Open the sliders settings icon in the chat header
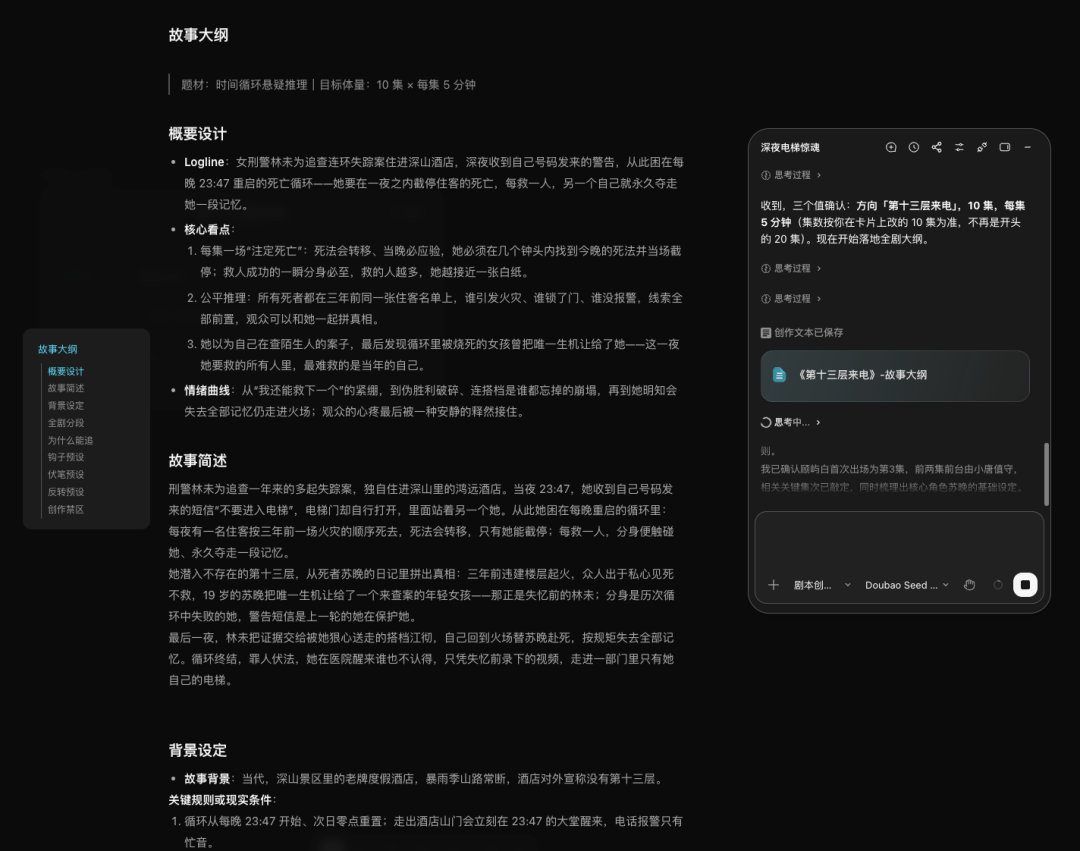 pyautogui.click(x=959, y=147)
